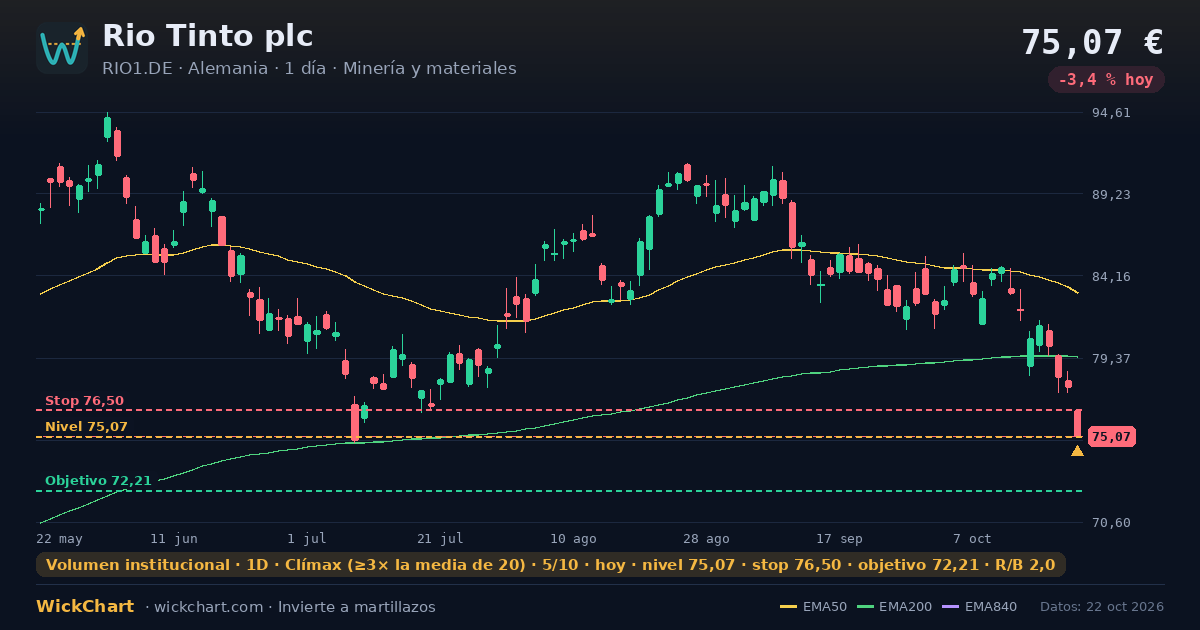1200x630 pixels.
Task: Click the -3,4 % hoy badge
Action: [1106, 80]
